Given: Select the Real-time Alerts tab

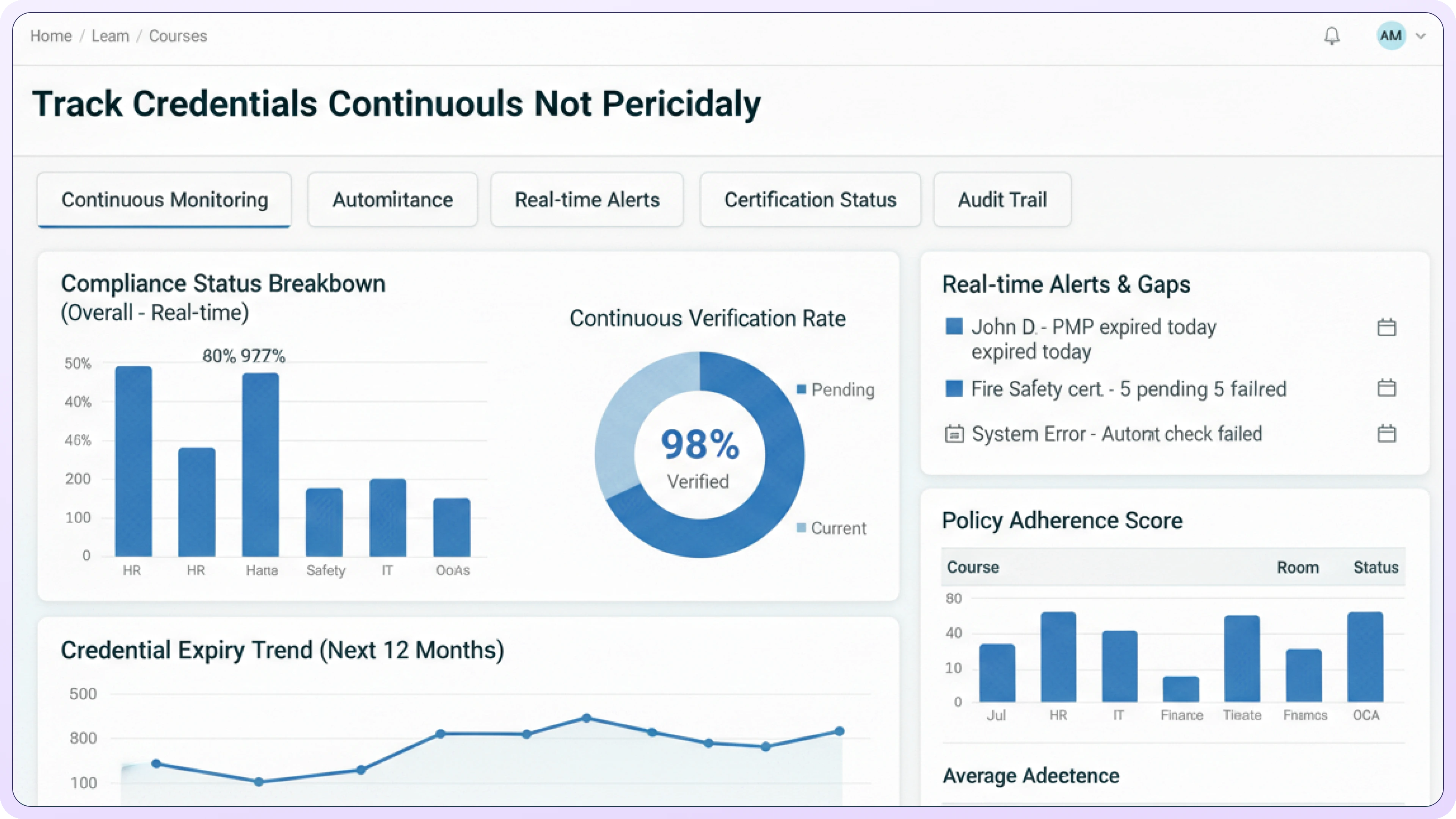Looking at the screenshot, I should point(587,200).
